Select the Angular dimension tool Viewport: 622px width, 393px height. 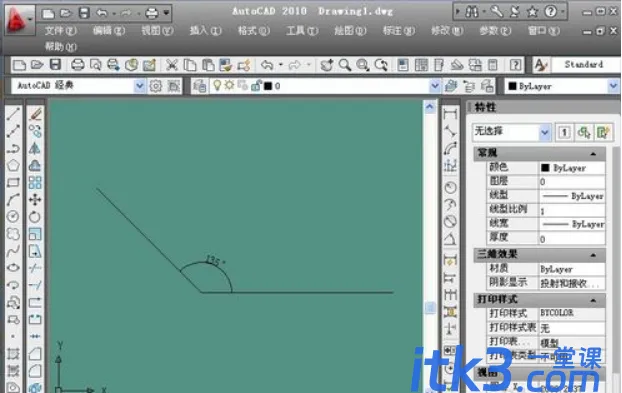pyautogui.click(x=450, y=239)
